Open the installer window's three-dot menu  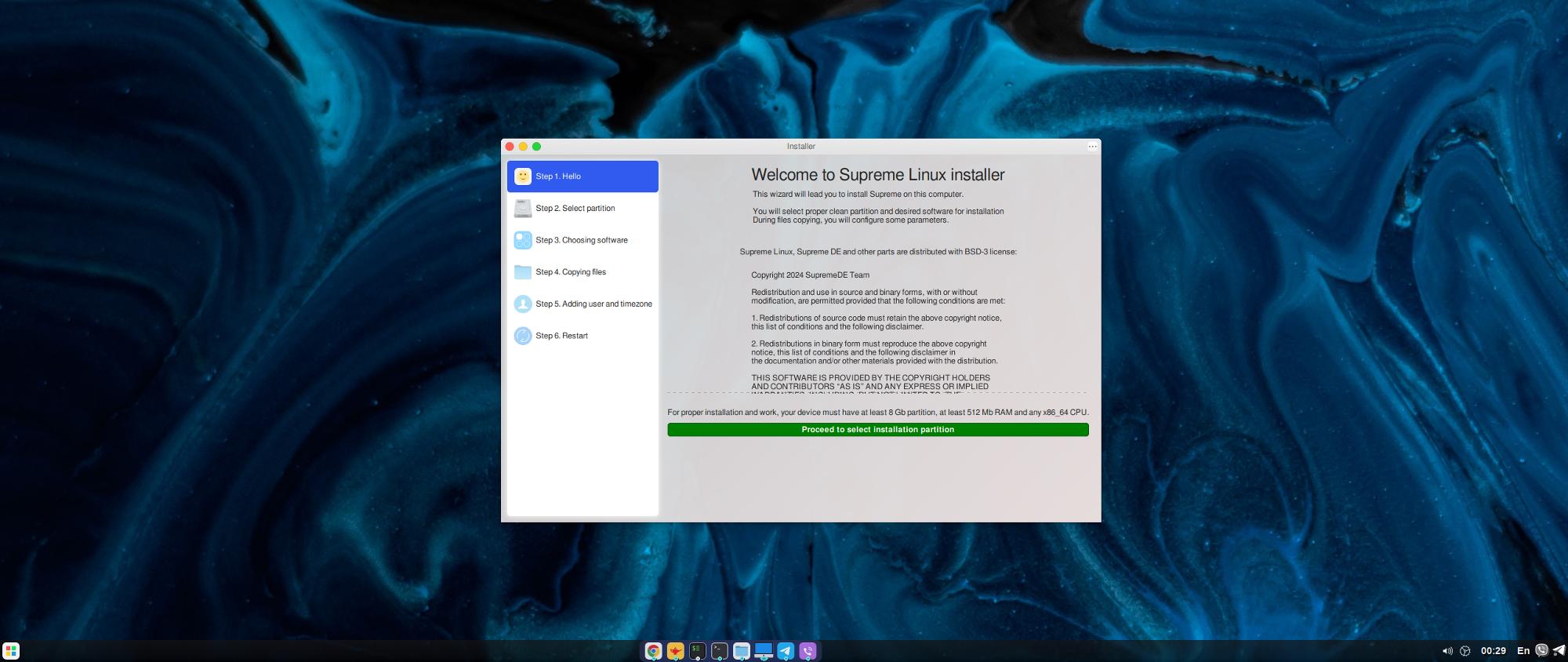[x=1092, y=147]
